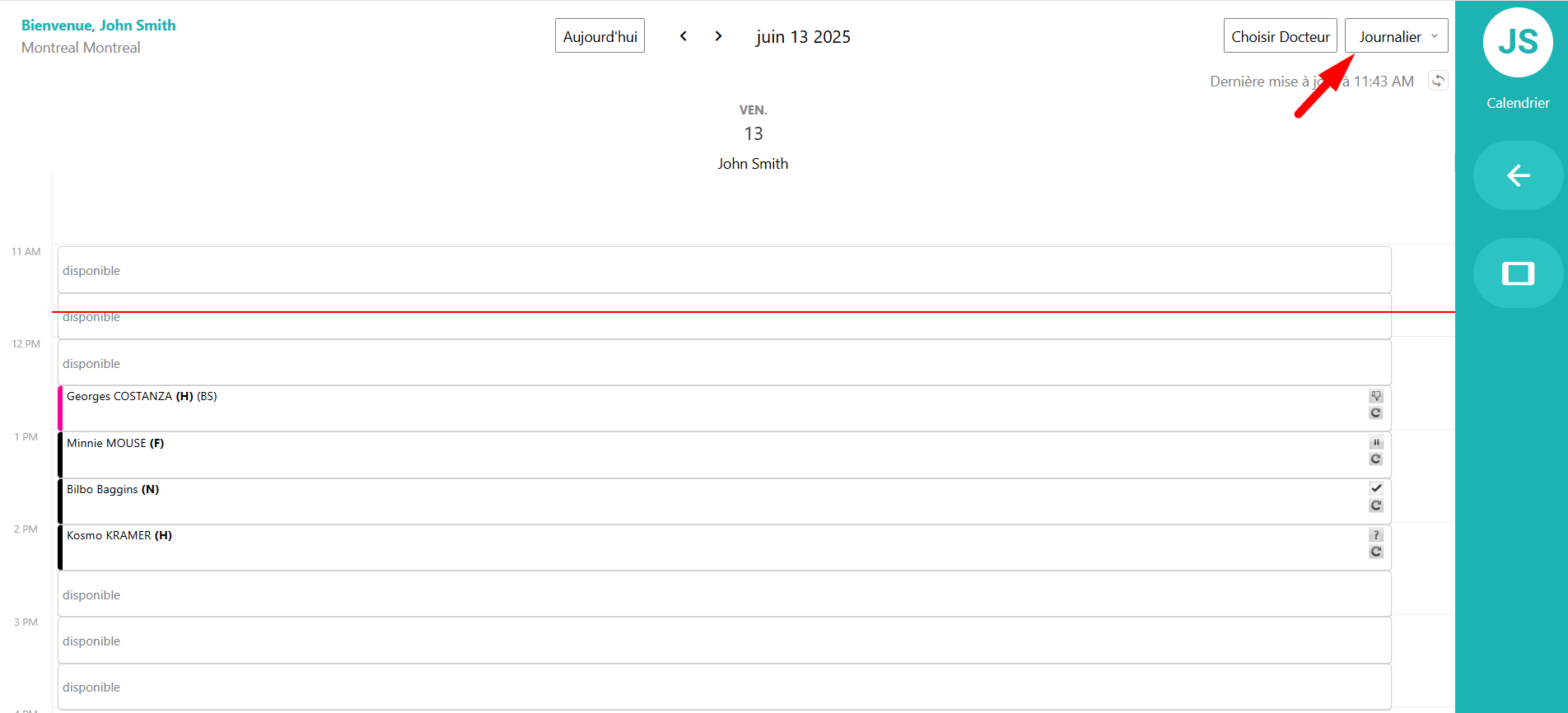Image resolution: width=1568 pixels, height=713 pixels.
Task: Open the Choisir Docteur selector
Action: tap(1280, 35)
